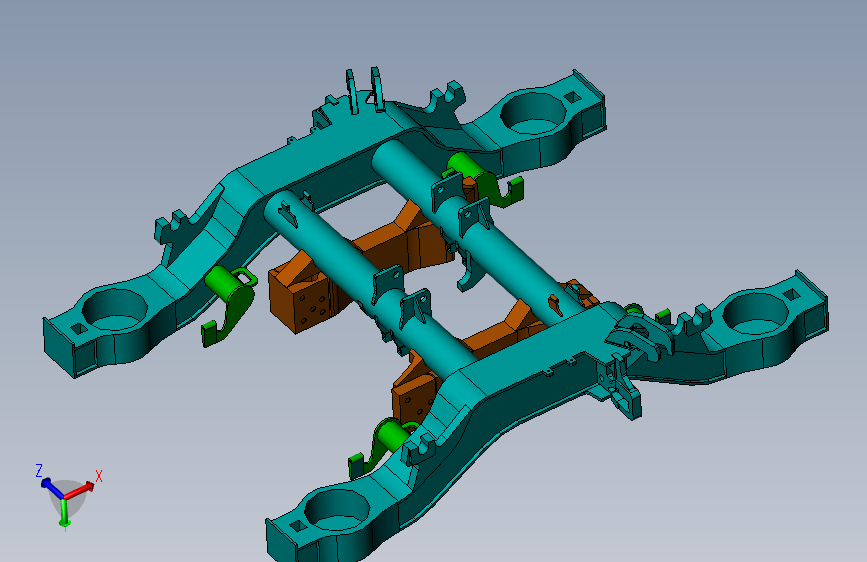
Task: Click the gray sphere of the orientation triad
Action: tap(67, 498)
